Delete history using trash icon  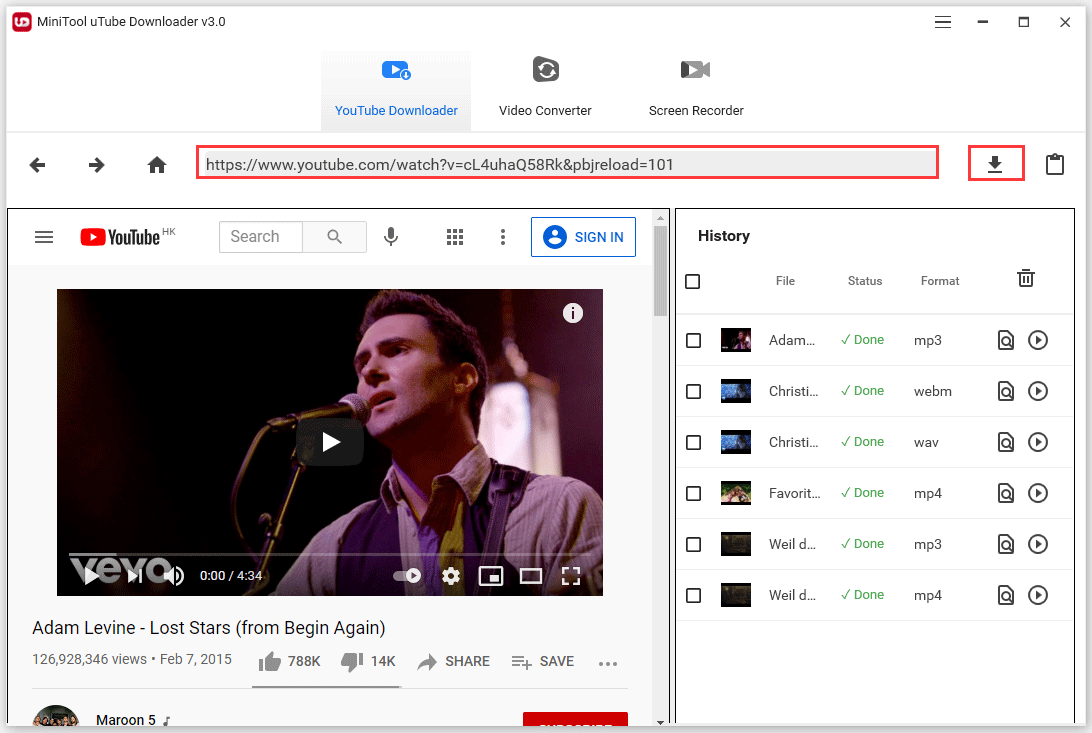(1026, 279)
